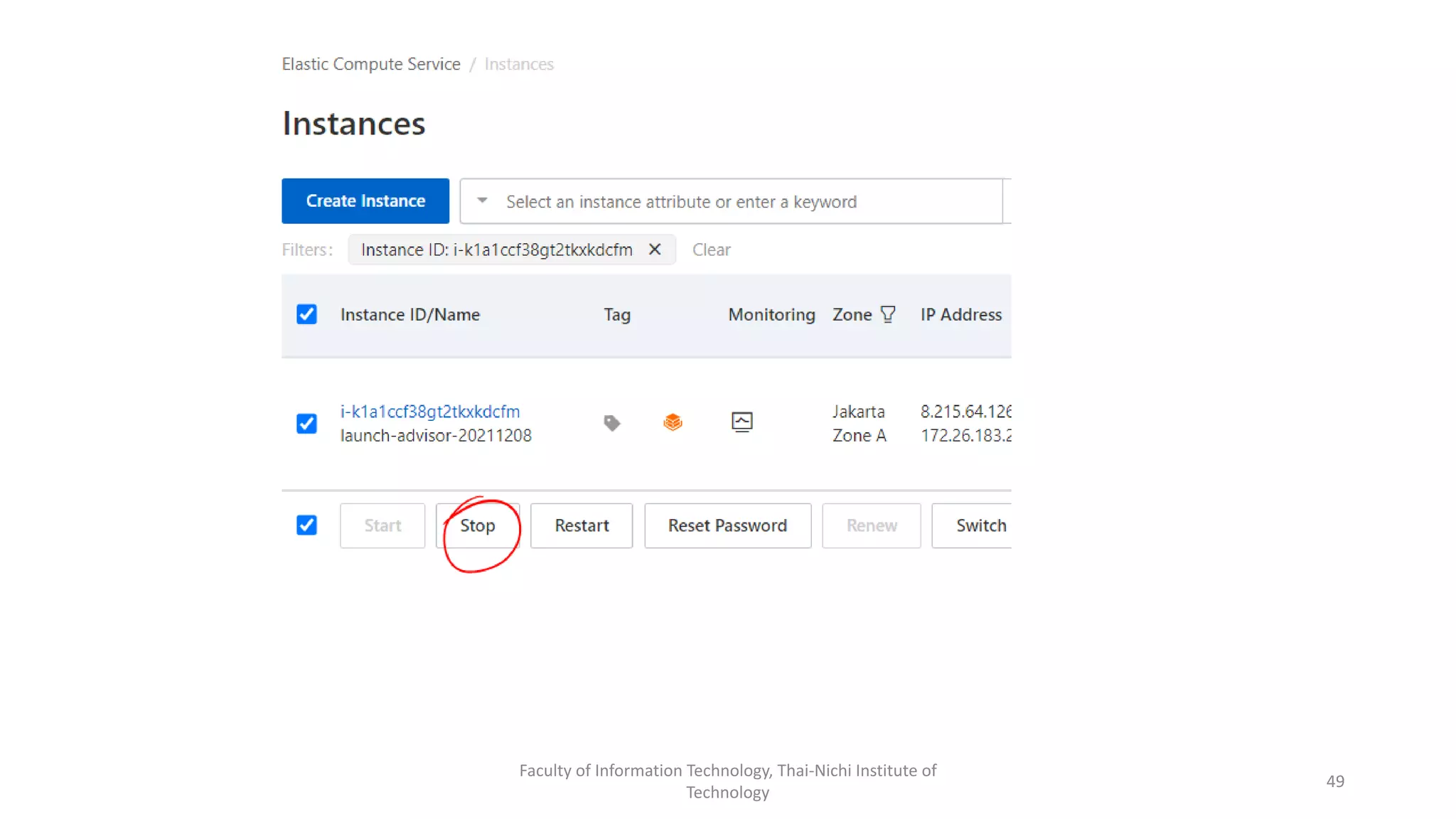Viewport: 1456px width, 819px height.
Task: Toggle the bottom action bar checkbox
Action: coord(306,525)
